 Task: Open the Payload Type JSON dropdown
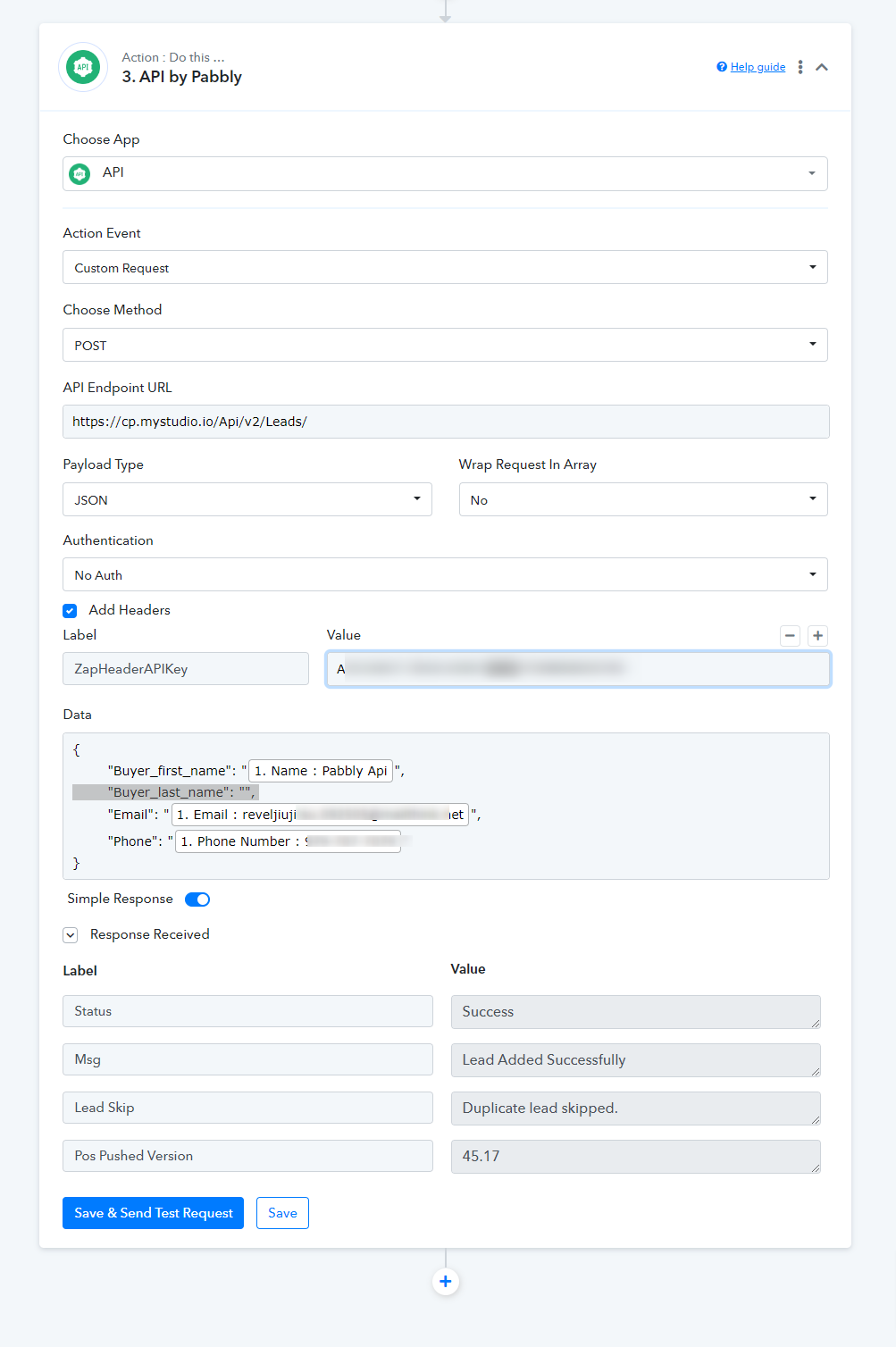pos(247,499)
